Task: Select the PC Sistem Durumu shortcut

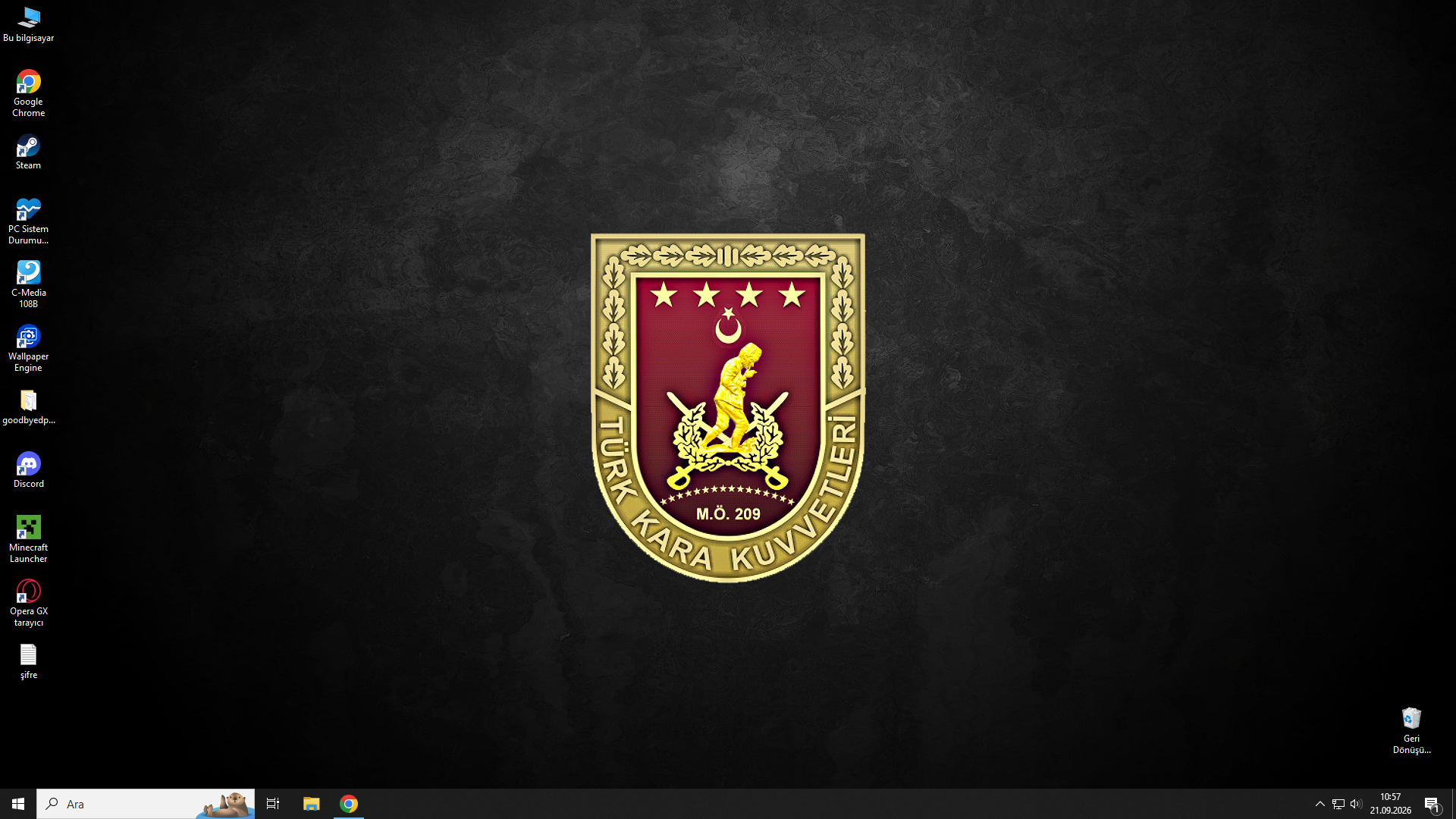Action: (x=28, y=221)
